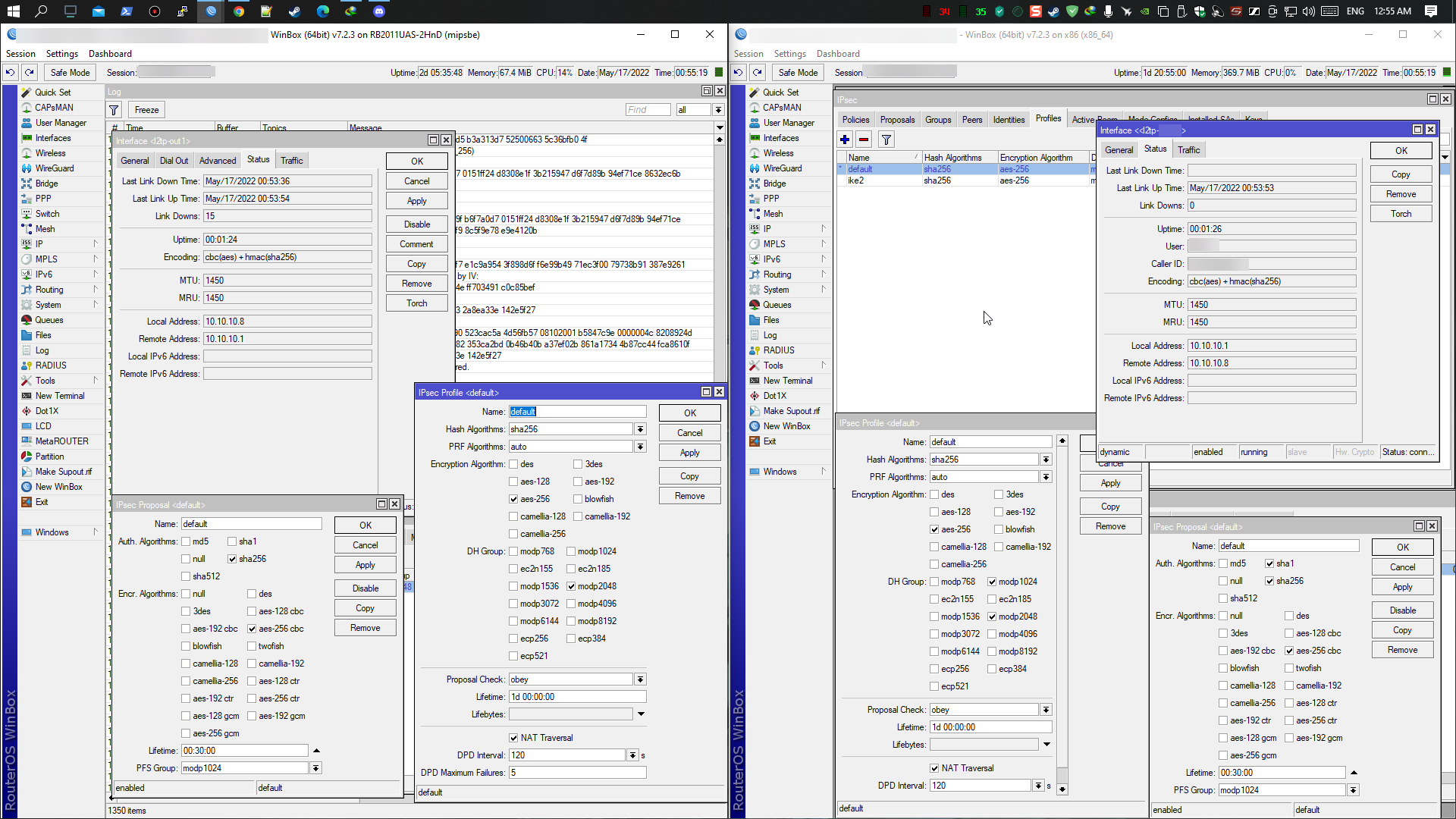This screenshot has height=819, width=1456.
Task: Open CAPsMAN in left WinBox sidebar
Action: 54,108
